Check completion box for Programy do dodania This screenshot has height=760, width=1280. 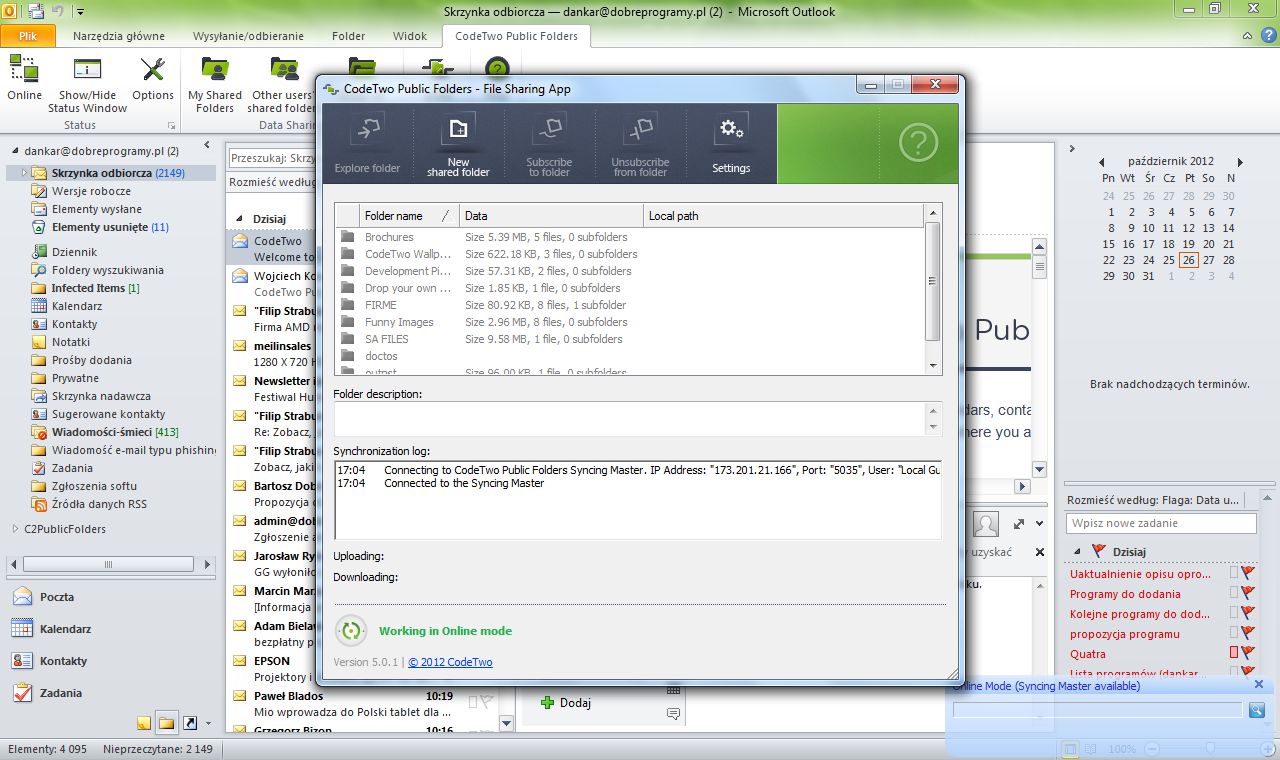1234,593
